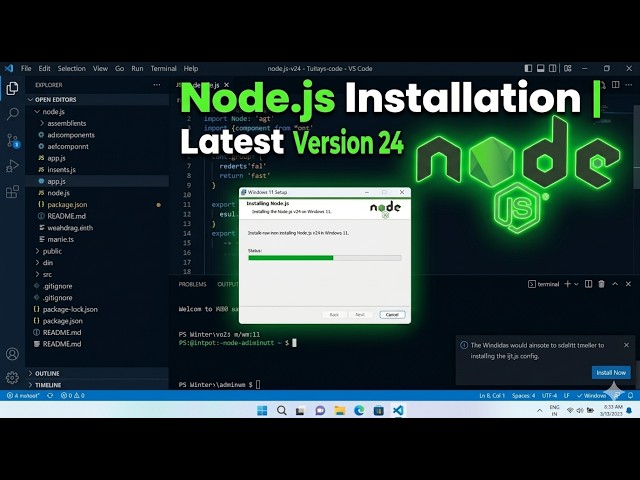Open the Explorer view in activity bar
Screen dimensions: 640x480
[12, 88]
